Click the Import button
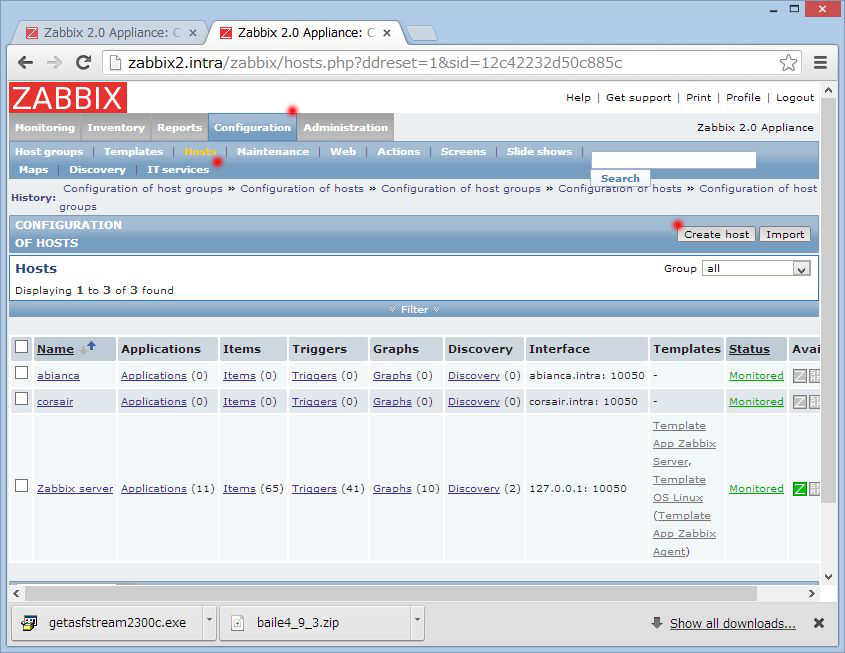This screenshot has width=845, height=653. point(785,234)
